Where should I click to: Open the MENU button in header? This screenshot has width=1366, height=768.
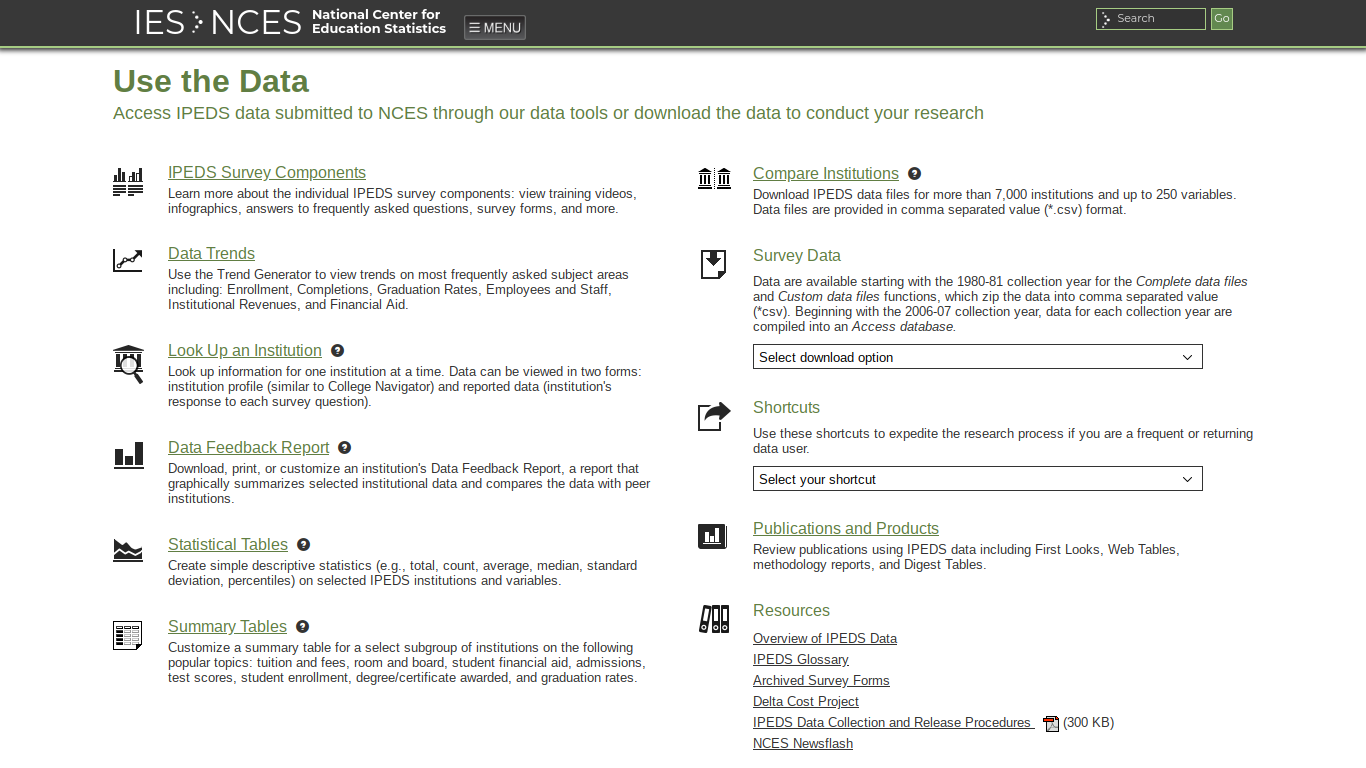pos(495,28)
